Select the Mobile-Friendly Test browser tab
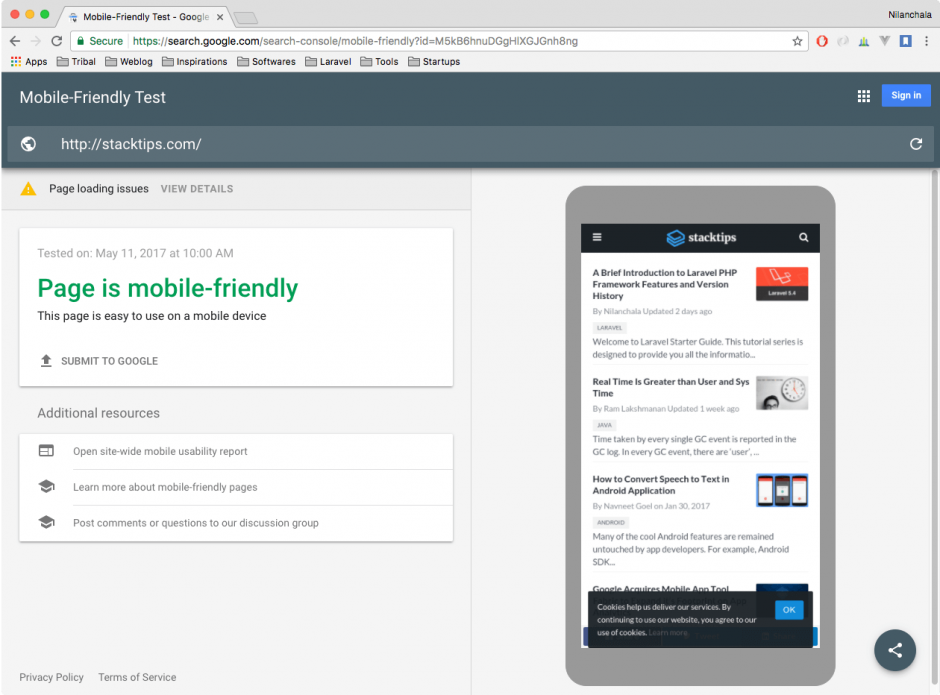Image resolution: width=940 pixels, height=695 pixels. click(145, 17)
